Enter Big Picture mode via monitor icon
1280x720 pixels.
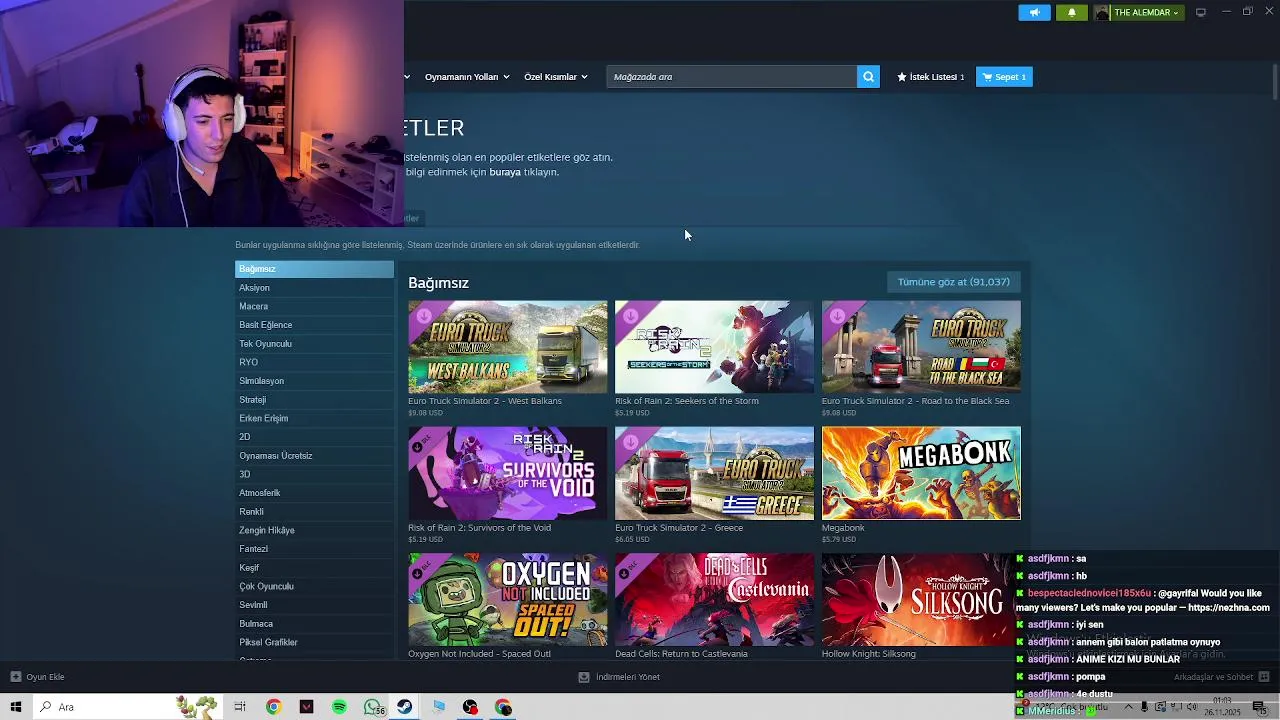coord(1201,13)
